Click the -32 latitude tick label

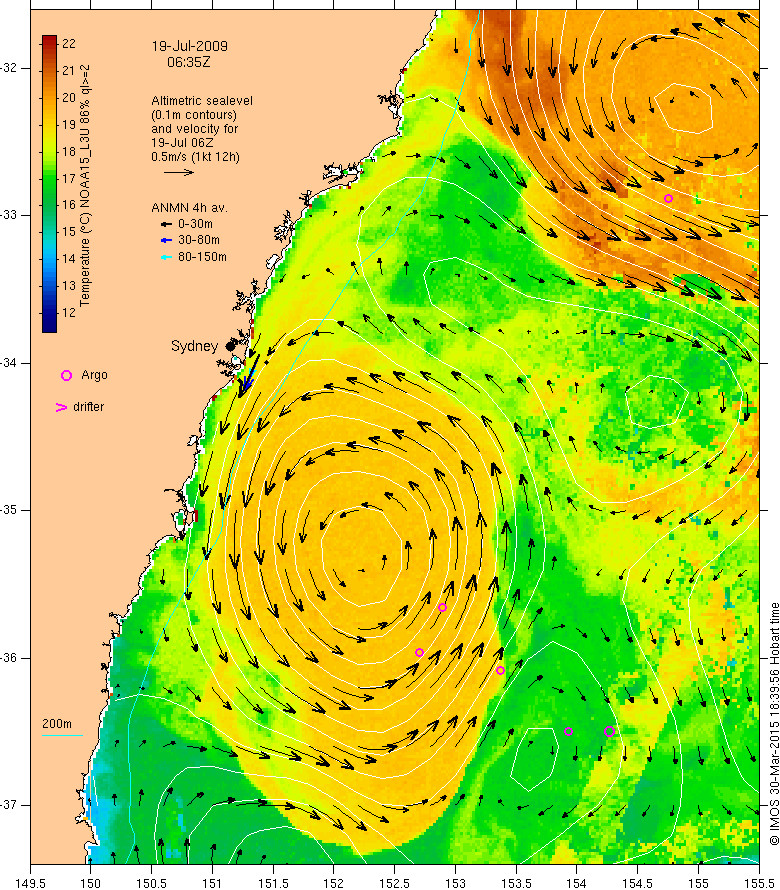9,68
